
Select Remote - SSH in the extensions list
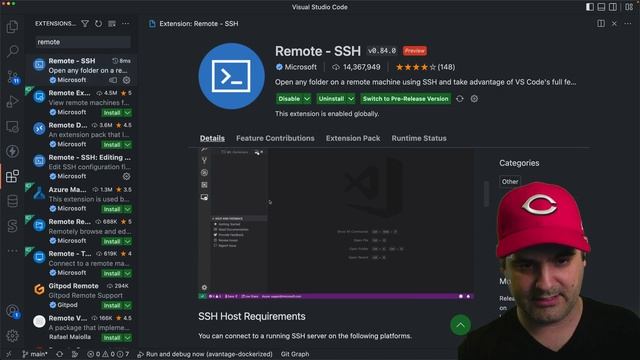point(82,70)
